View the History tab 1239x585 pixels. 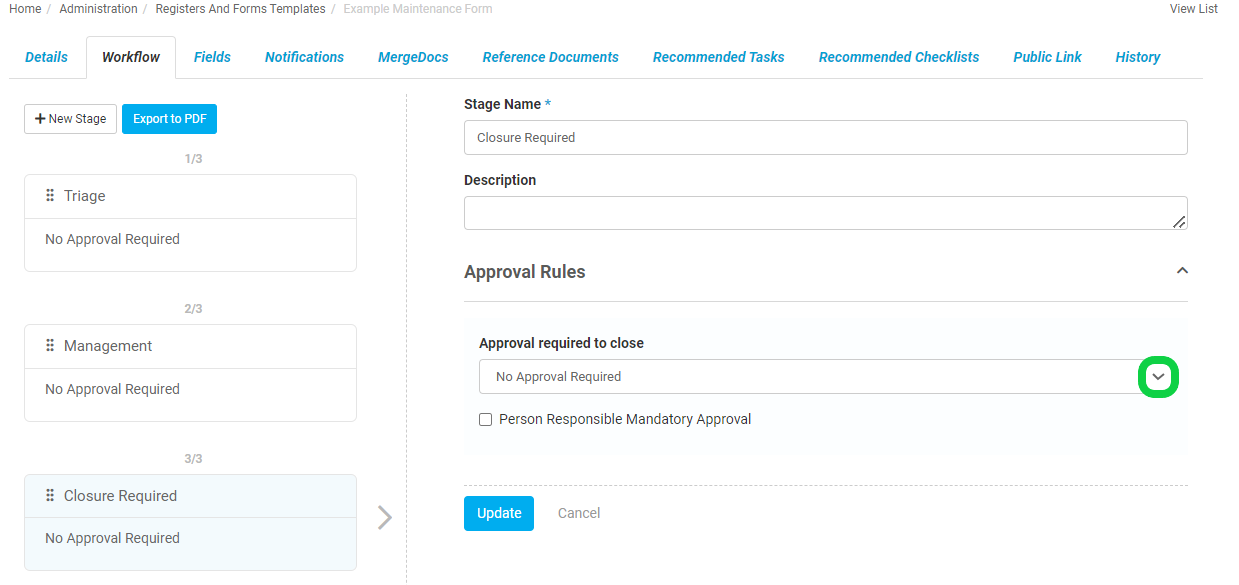click(1138, 57)
